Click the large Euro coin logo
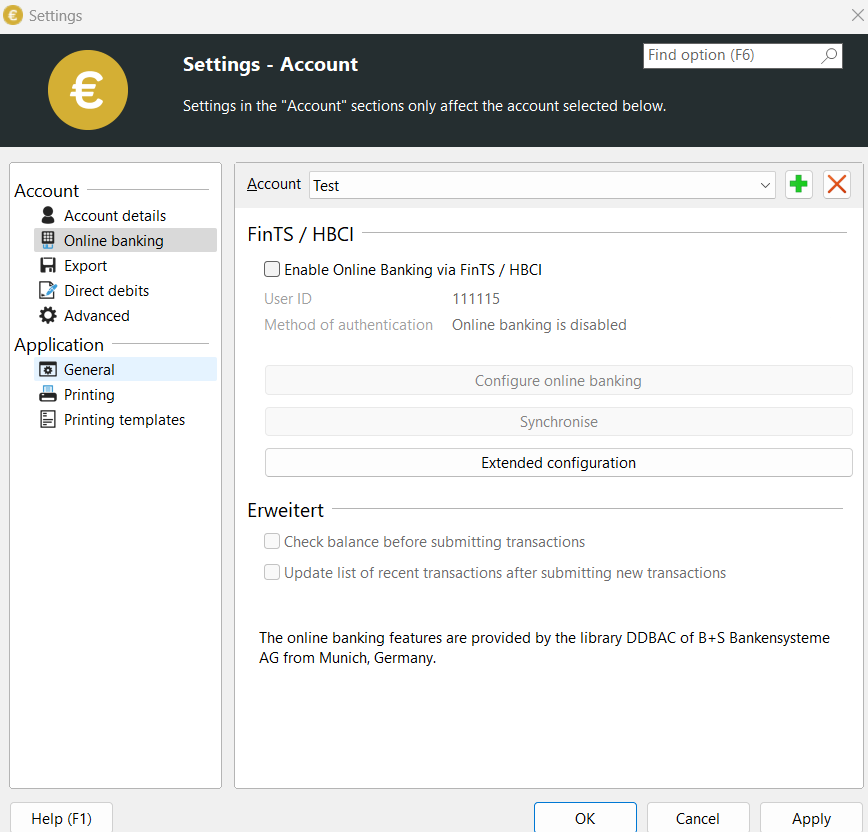868x832 pixels. (87, 90)
